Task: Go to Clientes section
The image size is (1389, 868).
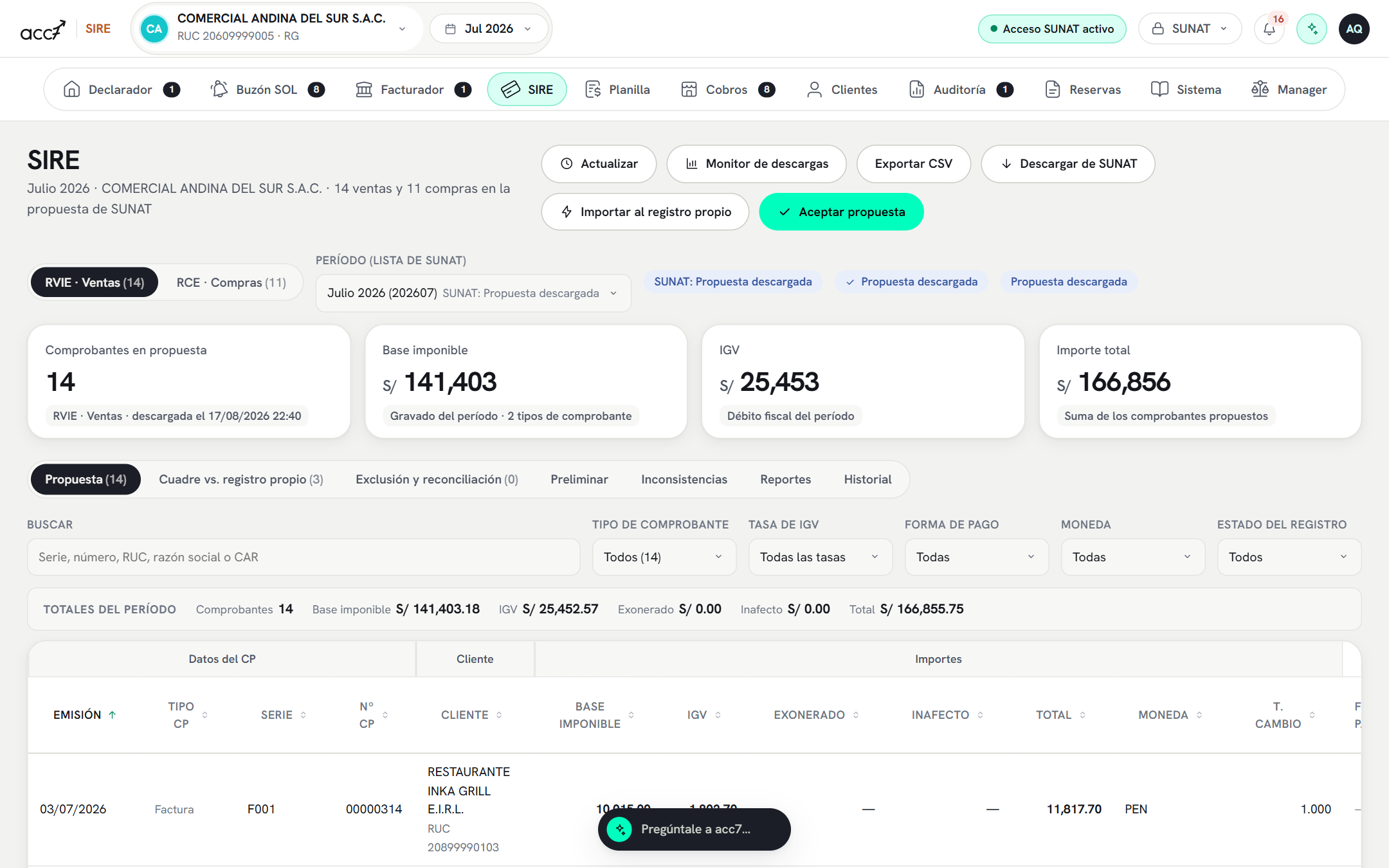Action: (842, 89)
